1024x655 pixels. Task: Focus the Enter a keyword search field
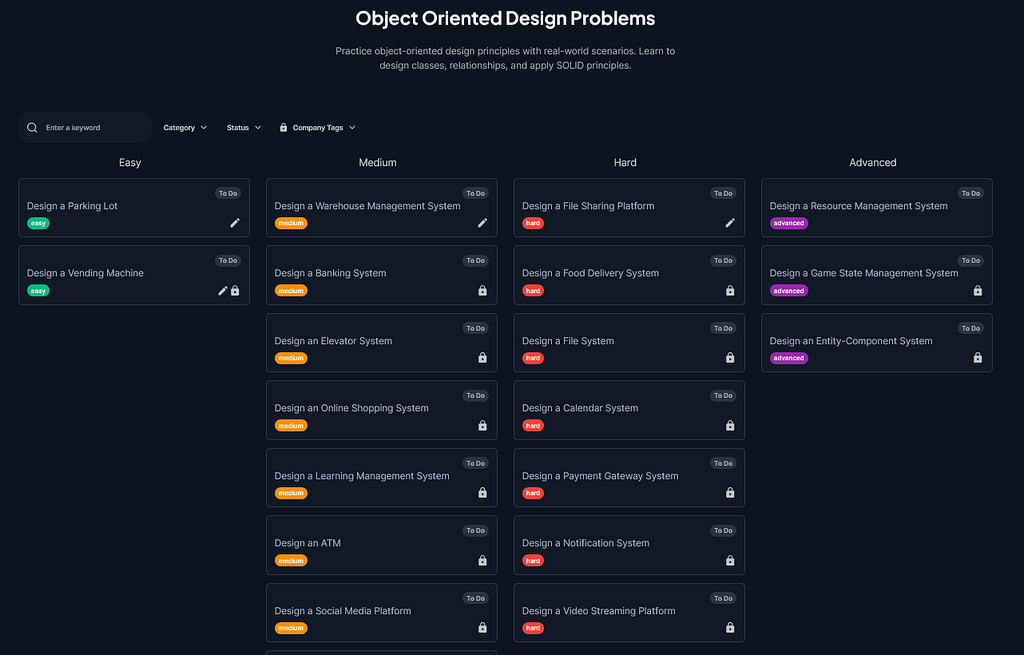tap(85, 128)
